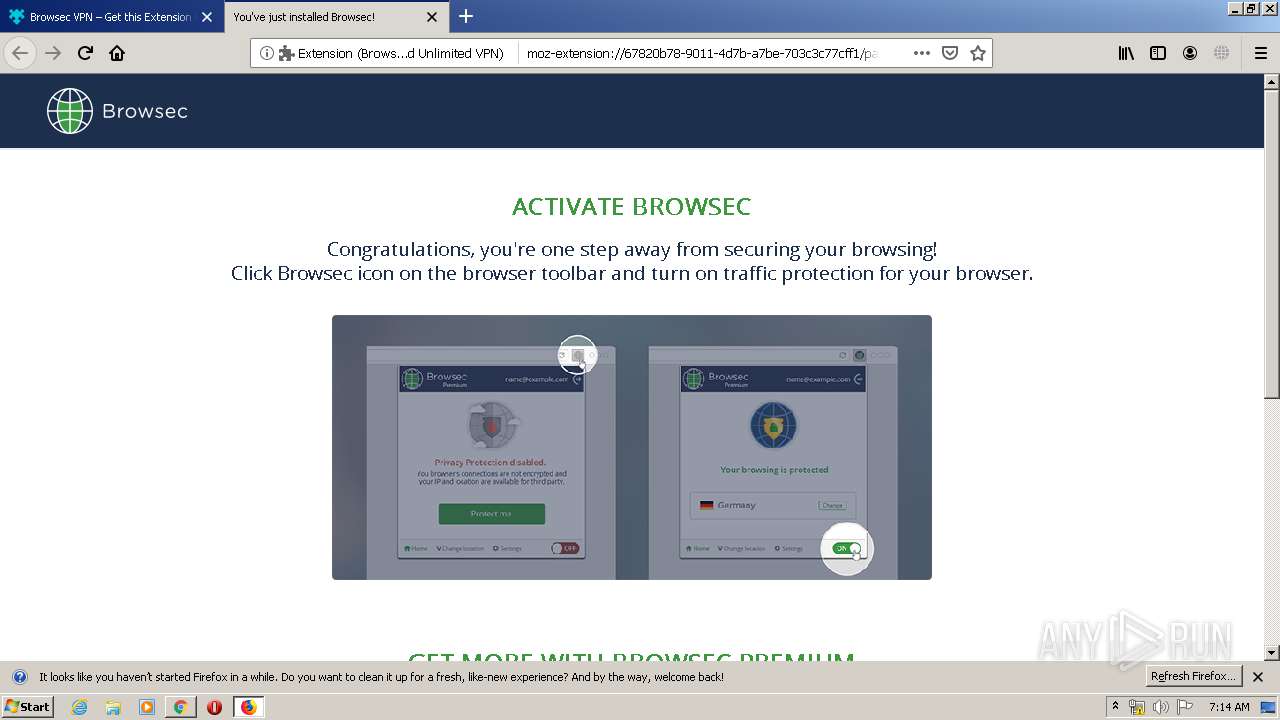The height and width of the screenshot is (720, 1280).
Task: Launch Internet Explorer from taskbar
Action: pyautogui.click(x=79, y=707)
